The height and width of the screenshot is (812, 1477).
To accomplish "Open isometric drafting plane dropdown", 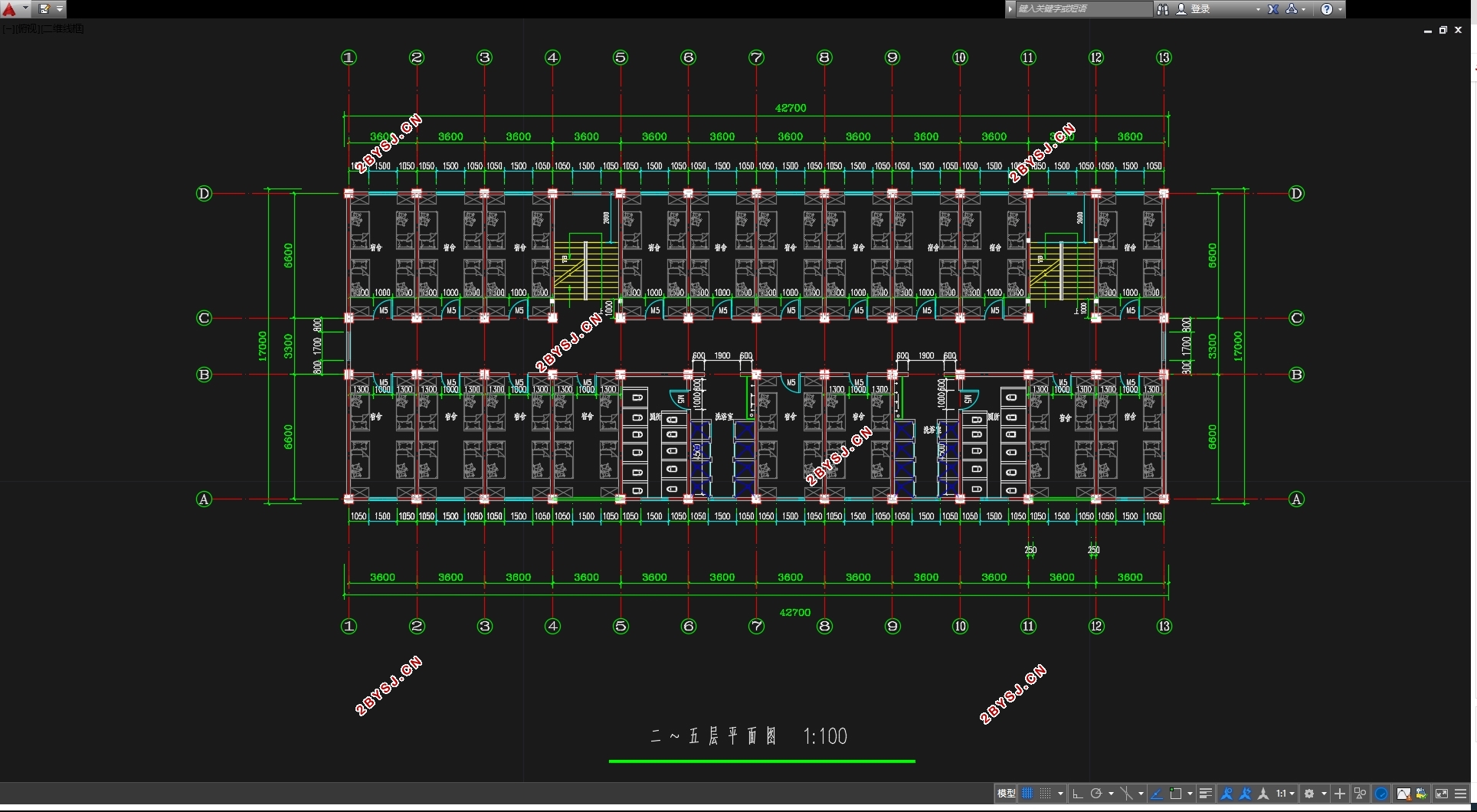I will click(x=1141, y=794).
